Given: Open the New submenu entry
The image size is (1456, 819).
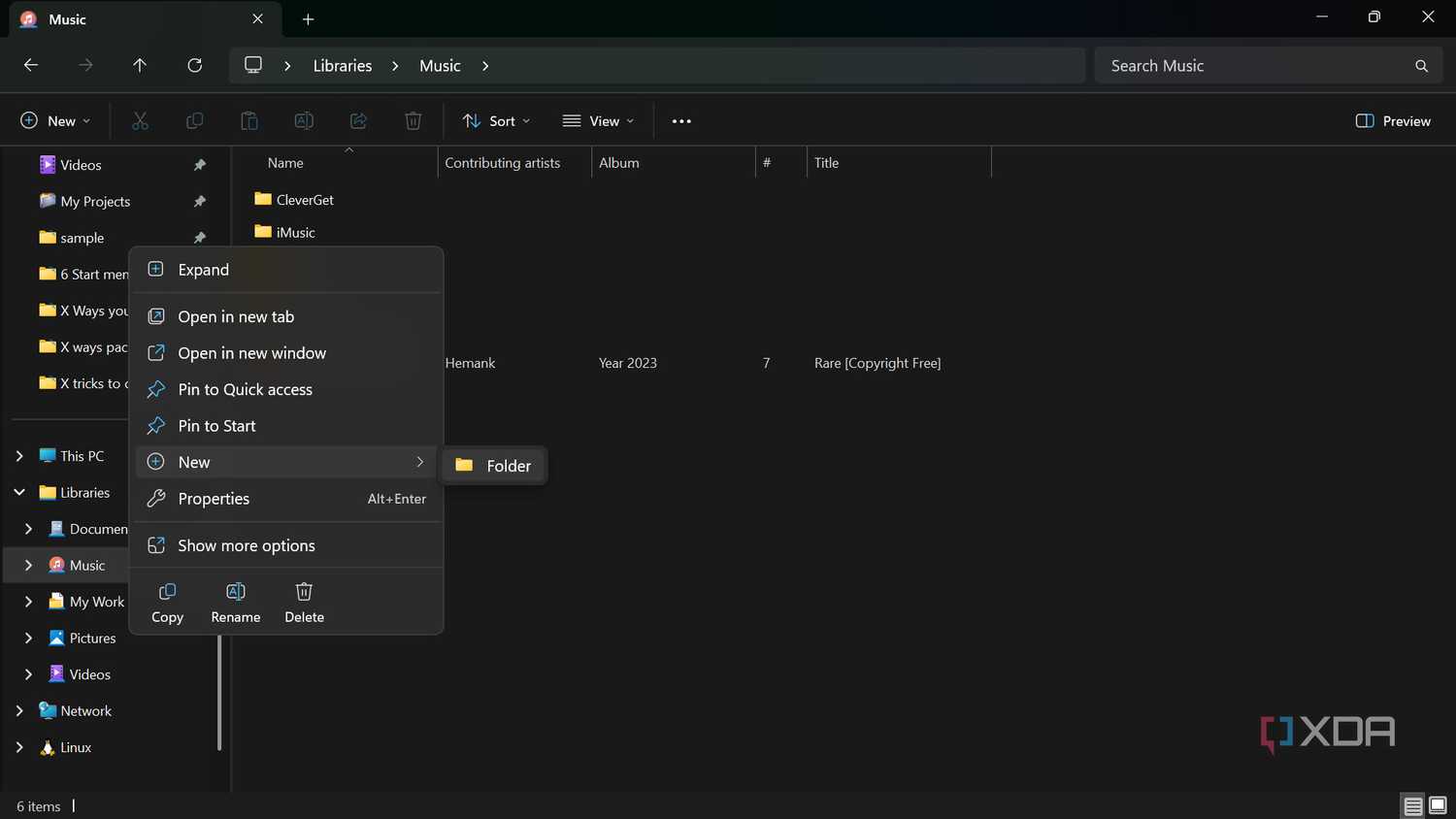Looking at the screenshot, I should [x=288, y=462].
